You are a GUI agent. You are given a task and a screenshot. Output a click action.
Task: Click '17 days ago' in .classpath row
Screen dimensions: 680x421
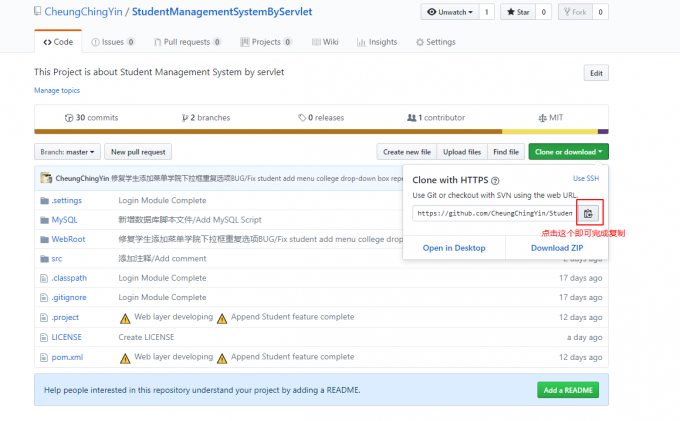point(580,278)
